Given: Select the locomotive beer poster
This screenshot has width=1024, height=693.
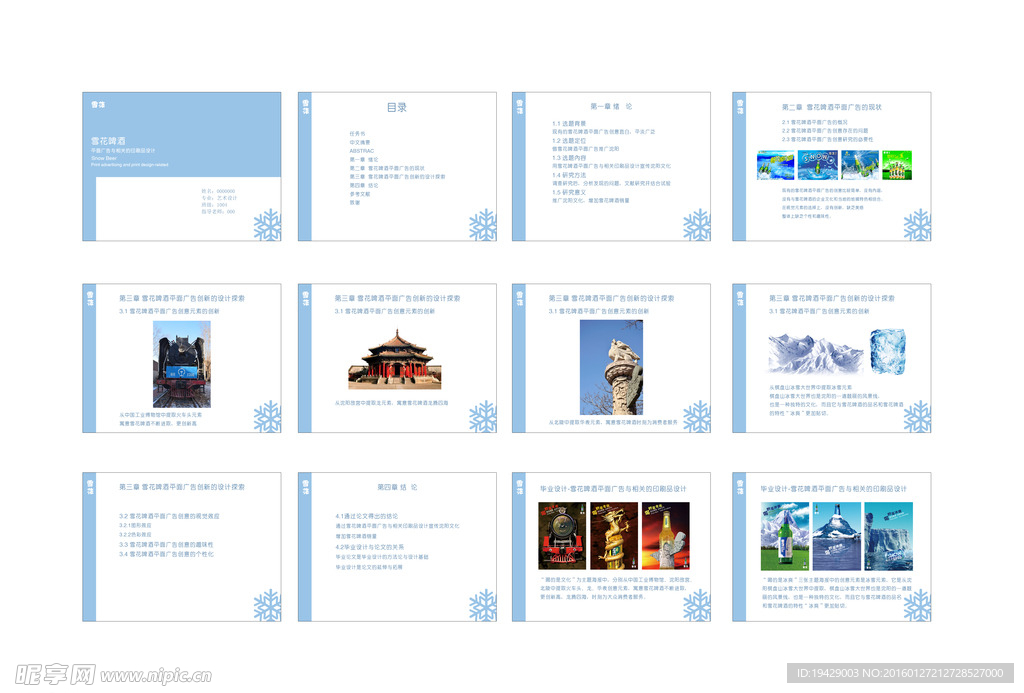Looking at the screenshot, I should coord(562,536).
